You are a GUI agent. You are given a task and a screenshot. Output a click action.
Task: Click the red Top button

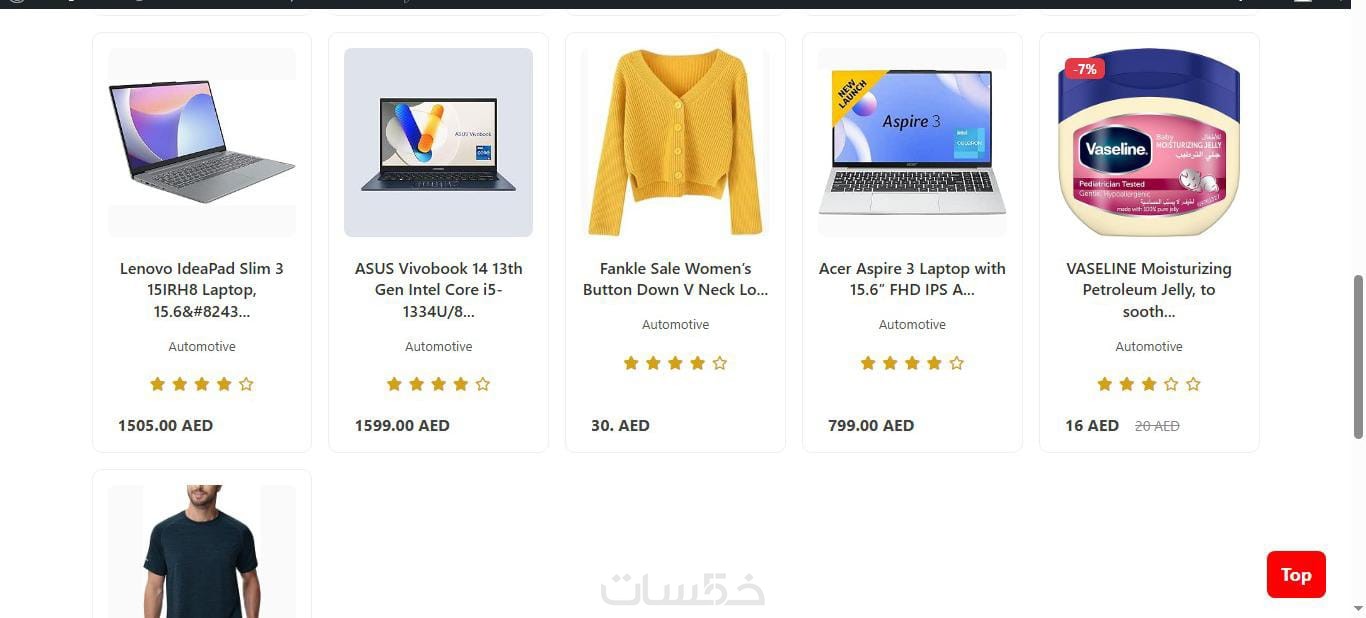click(1296, 574)
